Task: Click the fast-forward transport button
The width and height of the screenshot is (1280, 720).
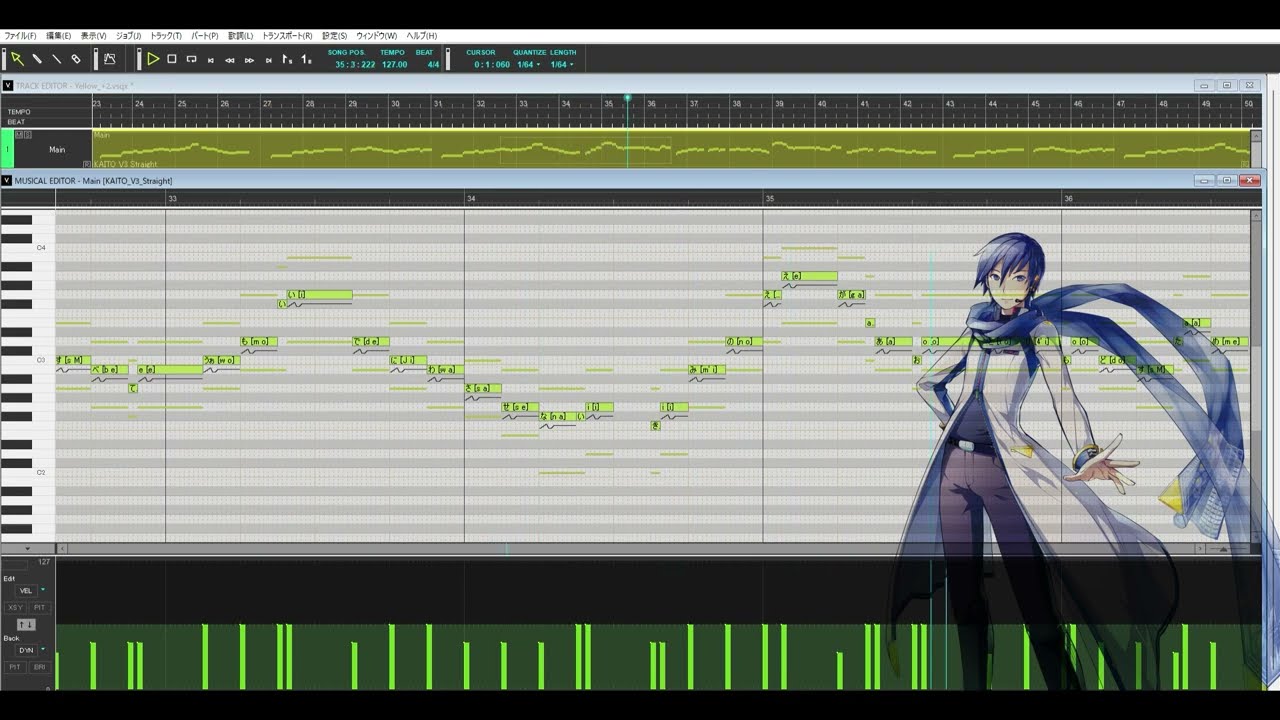Action: [x=249, y=60]
